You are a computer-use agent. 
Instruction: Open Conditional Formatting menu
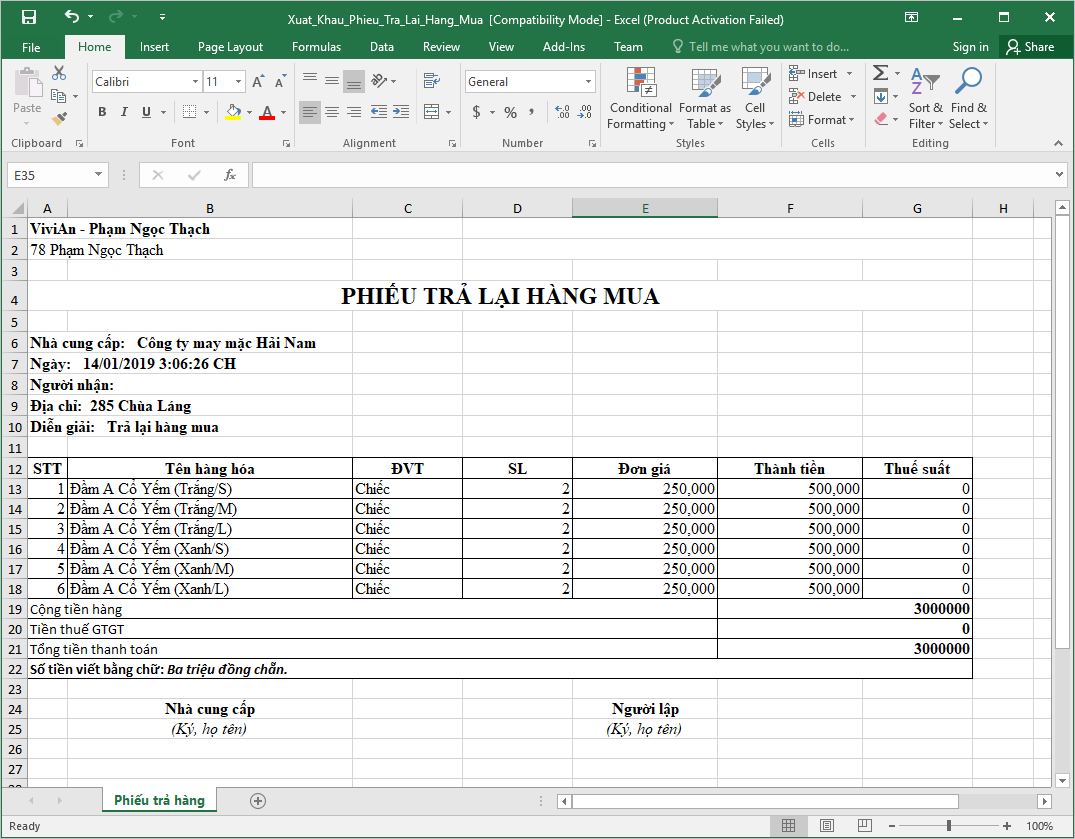pos(640,99)
